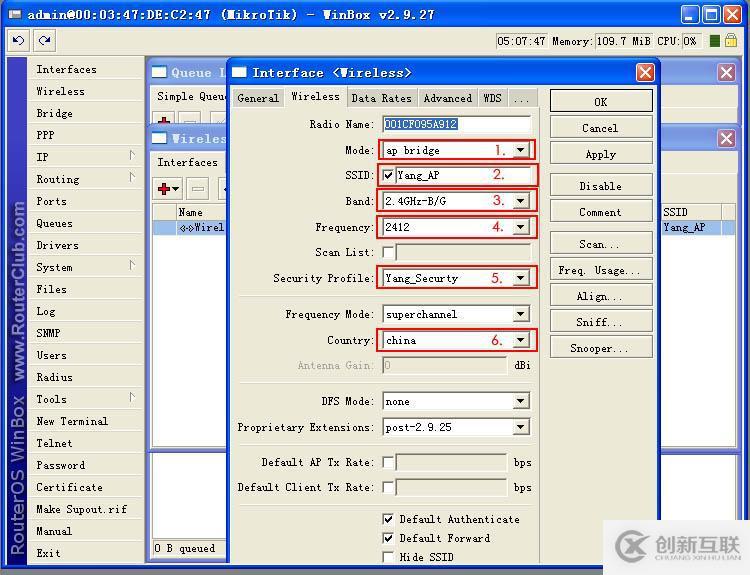
Task: Click the Comment button
Action: click(x=601, y=212)
